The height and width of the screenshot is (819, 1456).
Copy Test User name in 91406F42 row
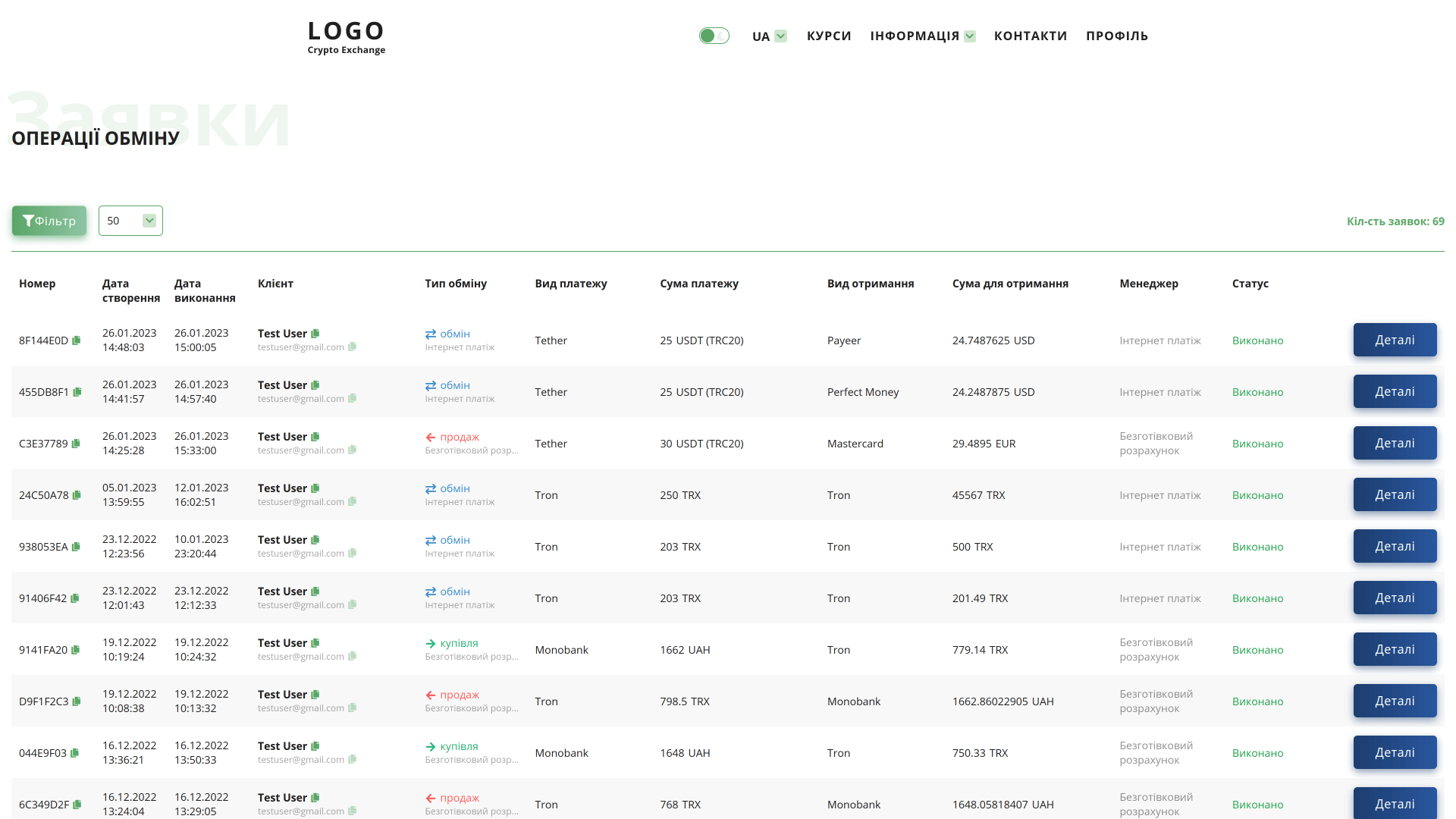coord(315,591)
